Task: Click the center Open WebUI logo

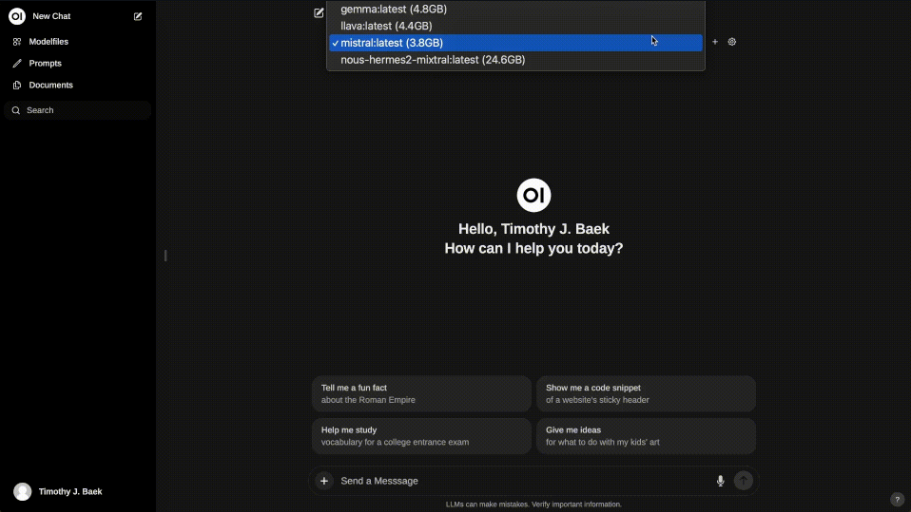Action: tap(533, 195)
